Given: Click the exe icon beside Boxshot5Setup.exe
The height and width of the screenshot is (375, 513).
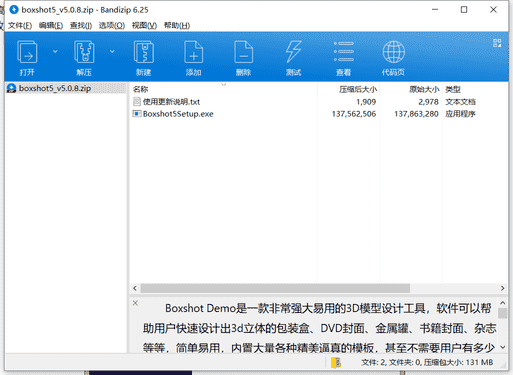Looking at the screenshot, I should (137, 114).
